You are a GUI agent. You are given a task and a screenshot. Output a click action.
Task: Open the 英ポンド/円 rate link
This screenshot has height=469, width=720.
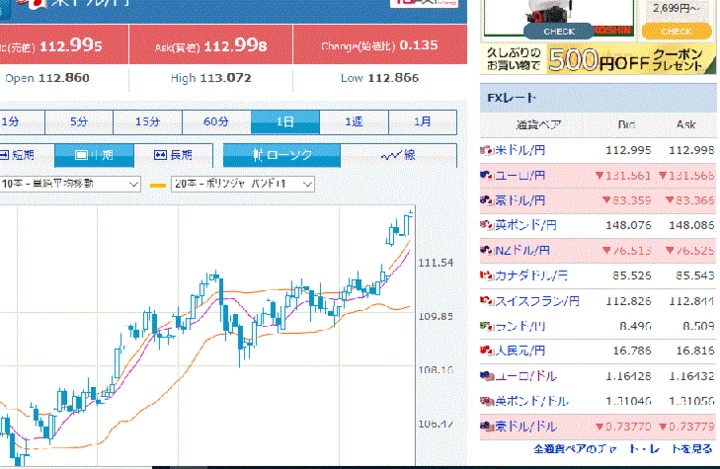click(x=525, y=225)
